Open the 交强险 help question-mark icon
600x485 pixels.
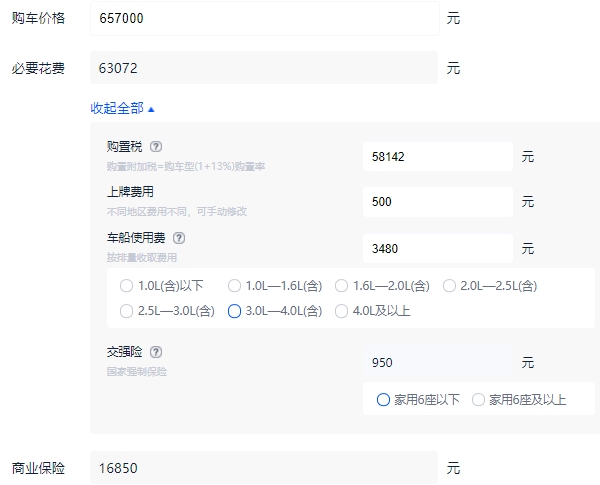point(156,352)
